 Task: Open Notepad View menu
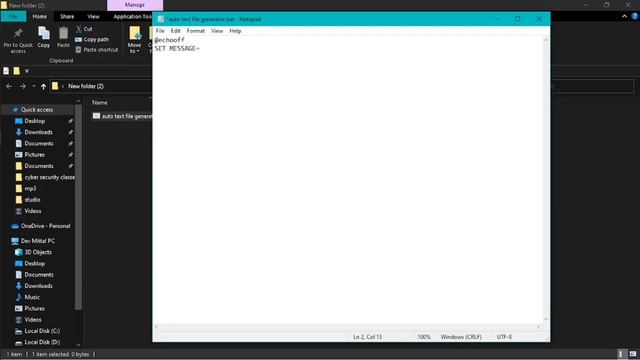[x=217, y=31]
